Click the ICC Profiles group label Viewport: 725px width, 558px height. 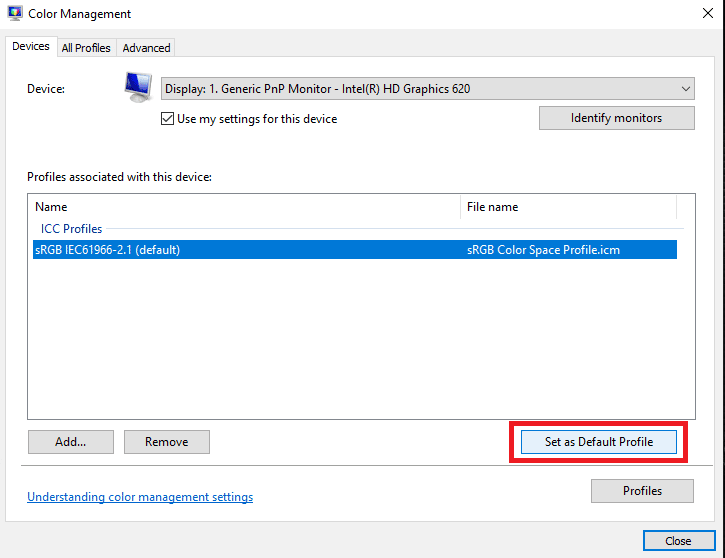[x=71, y=229]
